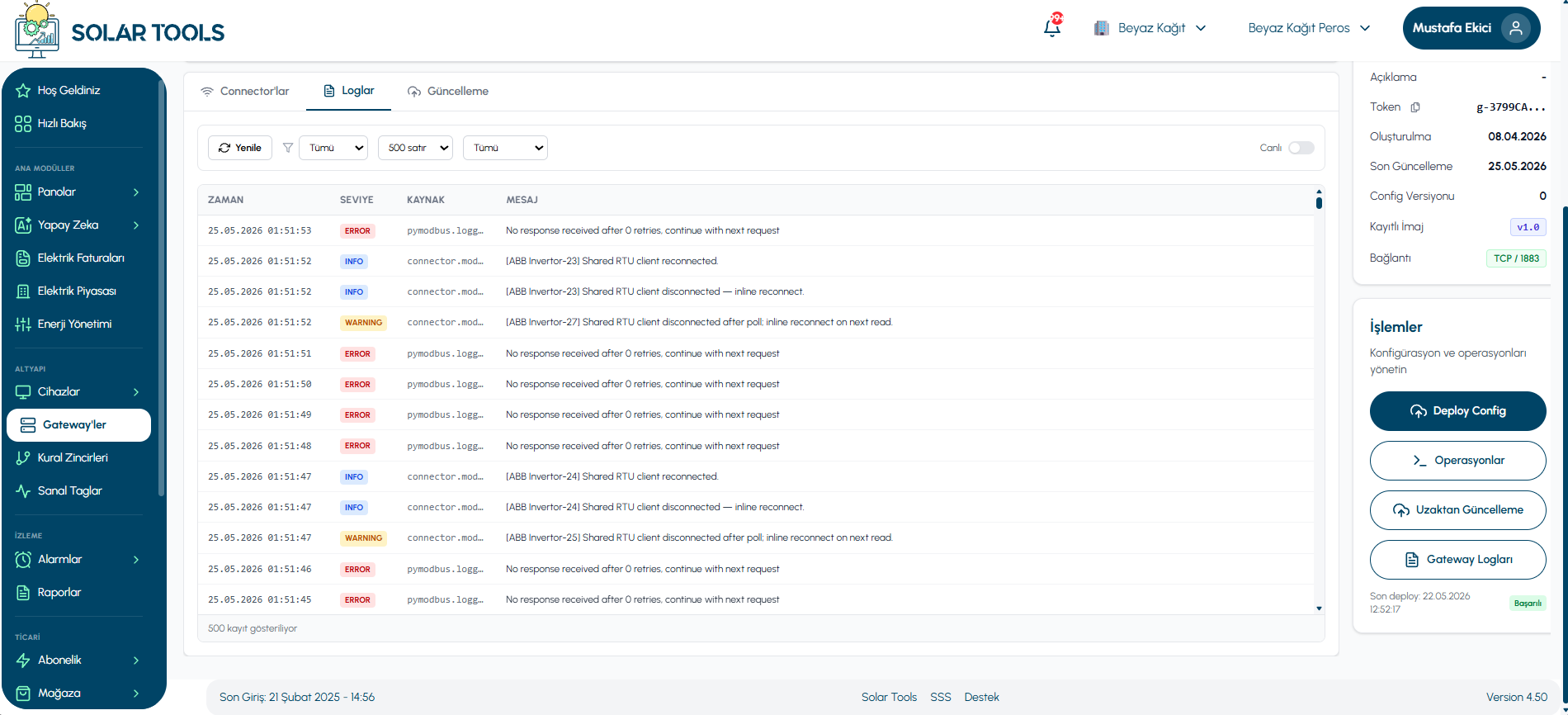Open Sanal Taglar in sidebar
The width and height of the screenshot is (1568, 715).
pos(79,490)
